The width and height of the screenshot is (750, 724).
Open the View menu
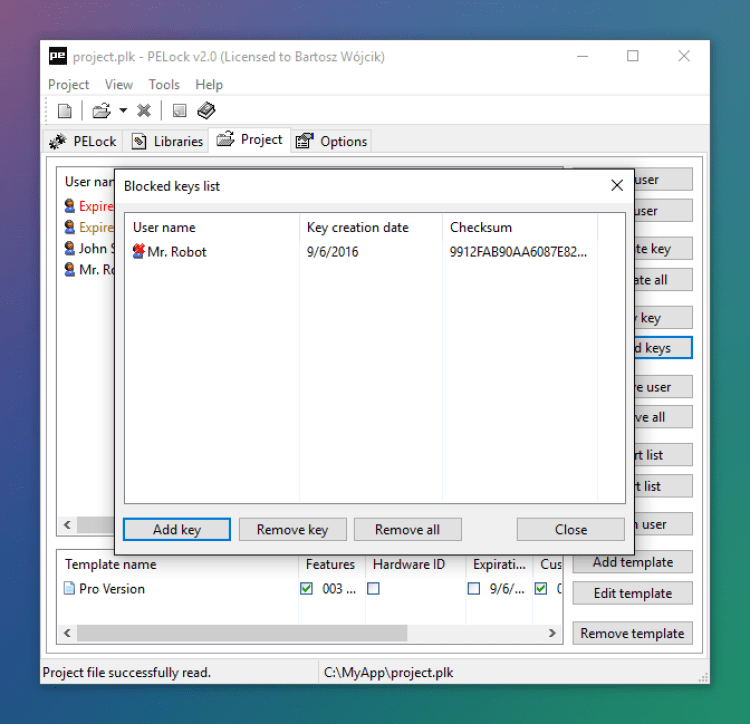(x=119, y=85)
